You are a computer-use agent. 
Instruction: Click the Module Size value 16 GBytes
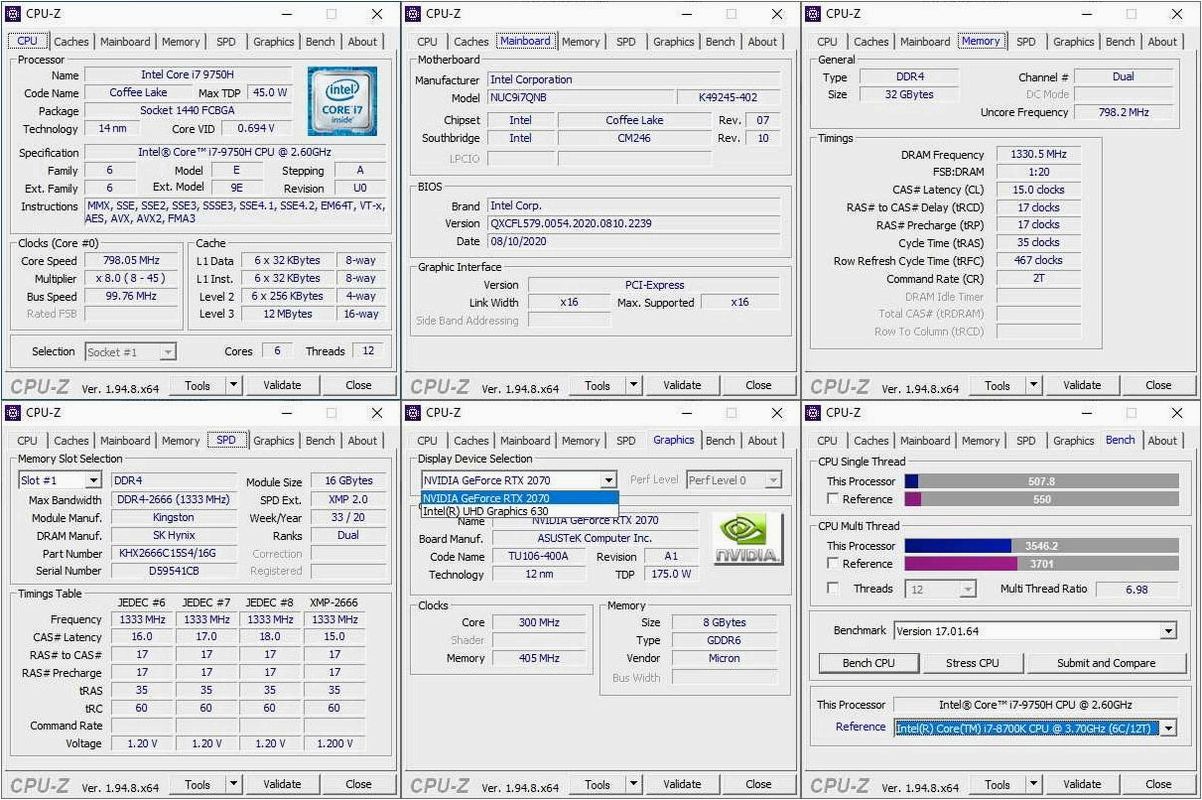pyautogui.click(x=348, y=481)
